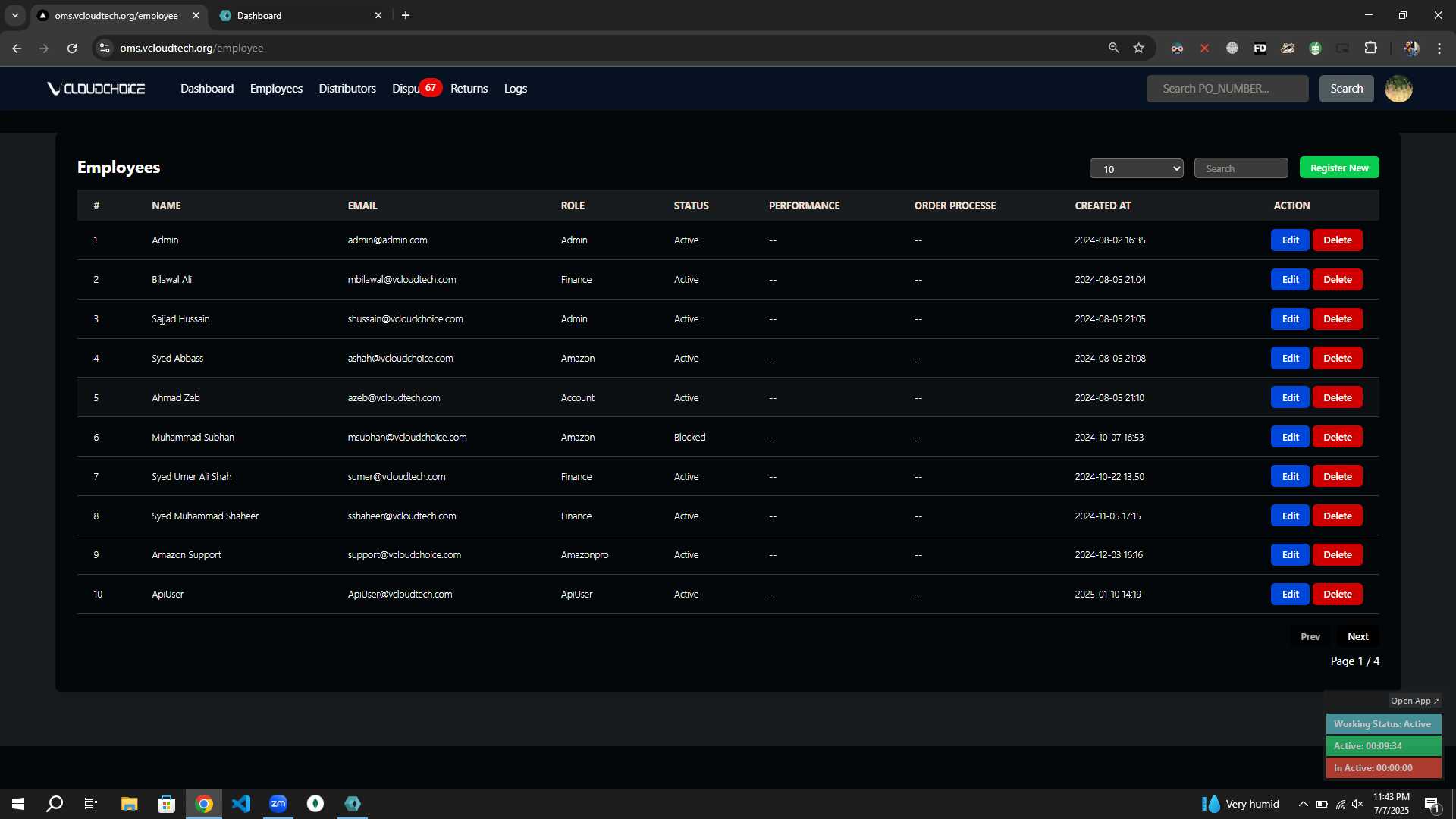Delete Syed Muhammad Shaheer
1456x819 pixels.
click(1337, 516)
